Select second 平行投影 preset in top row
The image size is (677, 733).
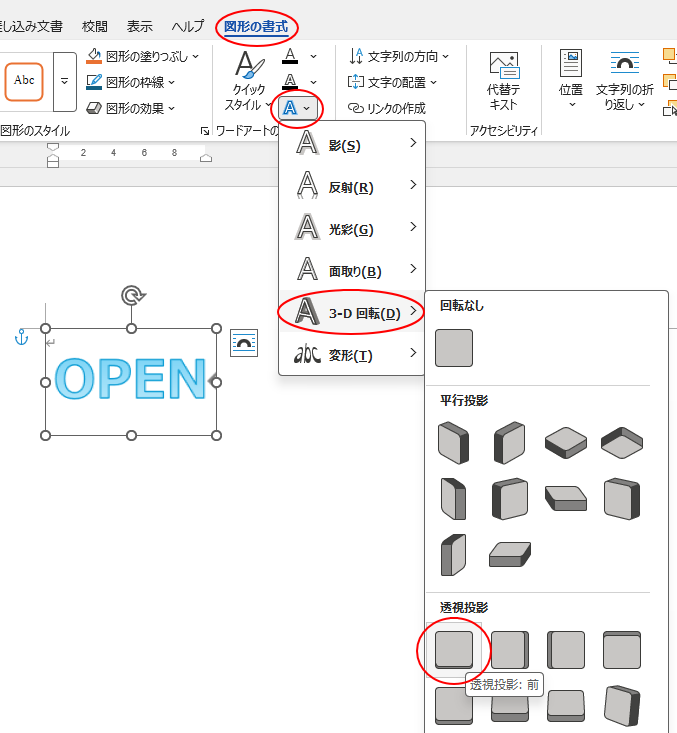510,443
